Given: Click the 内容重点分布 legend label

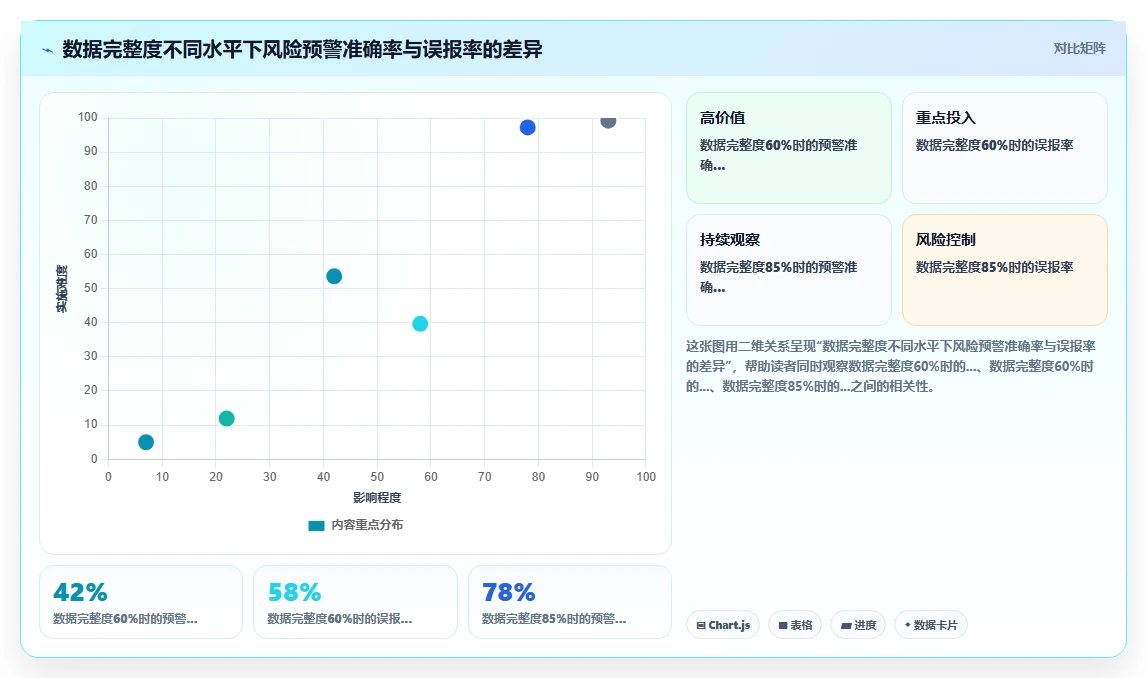Looking at the screenshot, I should (367, 525).
